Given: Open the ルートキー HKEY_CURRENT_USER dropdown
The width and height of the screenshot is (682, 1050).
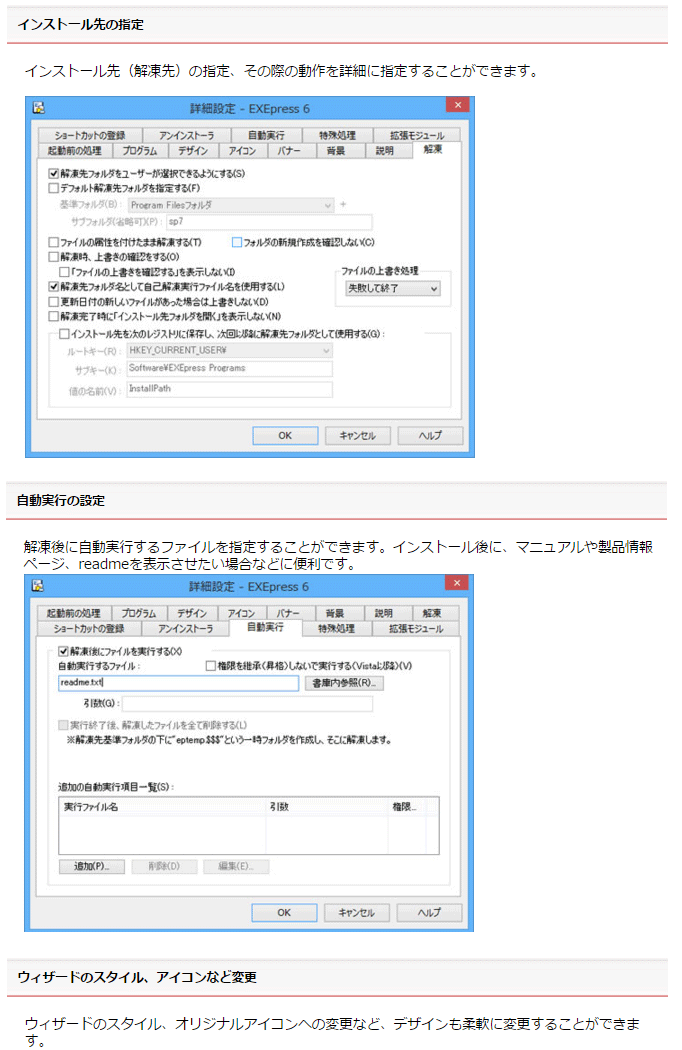Looking at the screenshot, I should [x=230, y=350].
